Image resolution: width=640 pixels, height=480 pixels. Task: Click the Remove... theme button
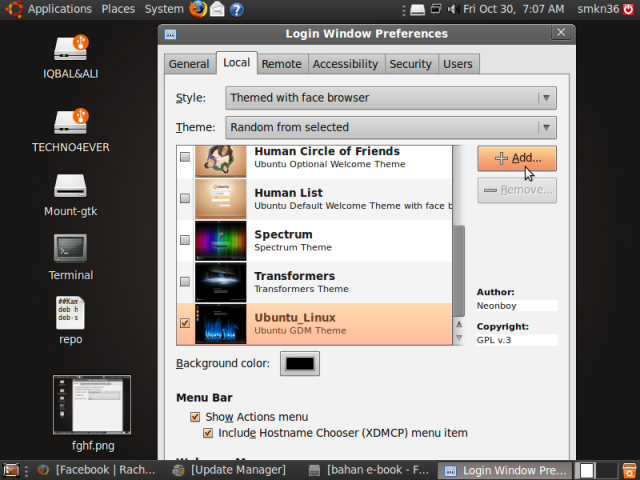coord(517,190)
